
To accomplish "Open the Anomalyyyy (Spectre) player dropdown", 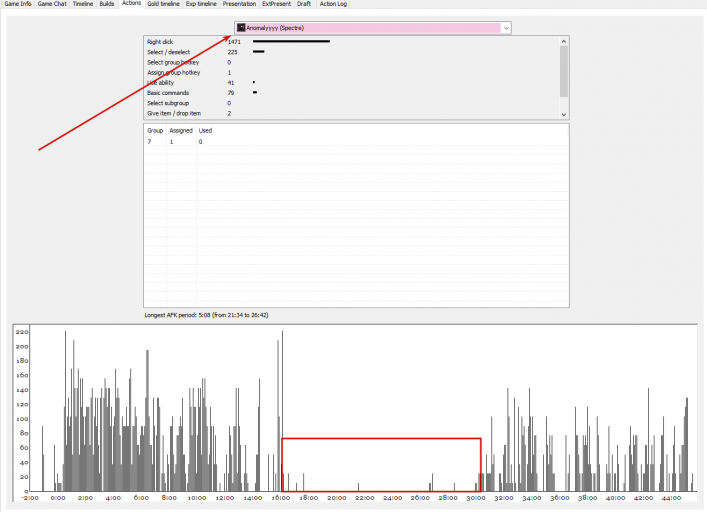I will (x=372, y=28).
